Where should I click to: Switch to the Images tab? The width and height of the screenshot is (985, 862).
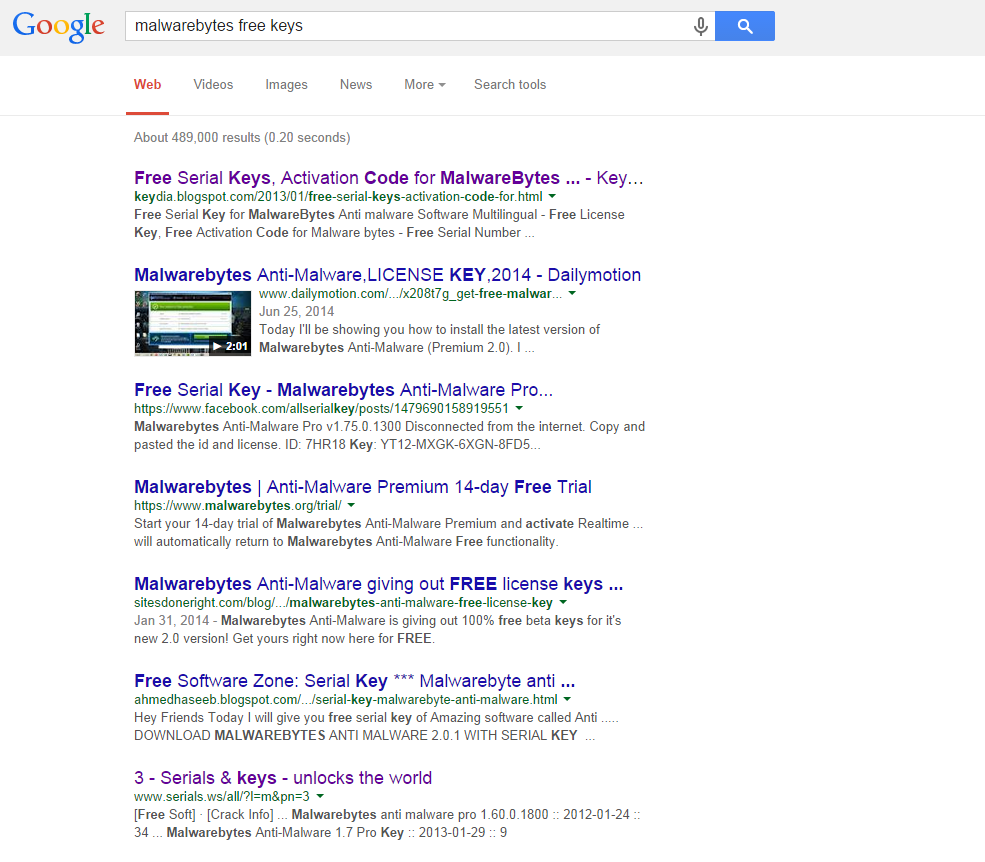click(286, 85)
